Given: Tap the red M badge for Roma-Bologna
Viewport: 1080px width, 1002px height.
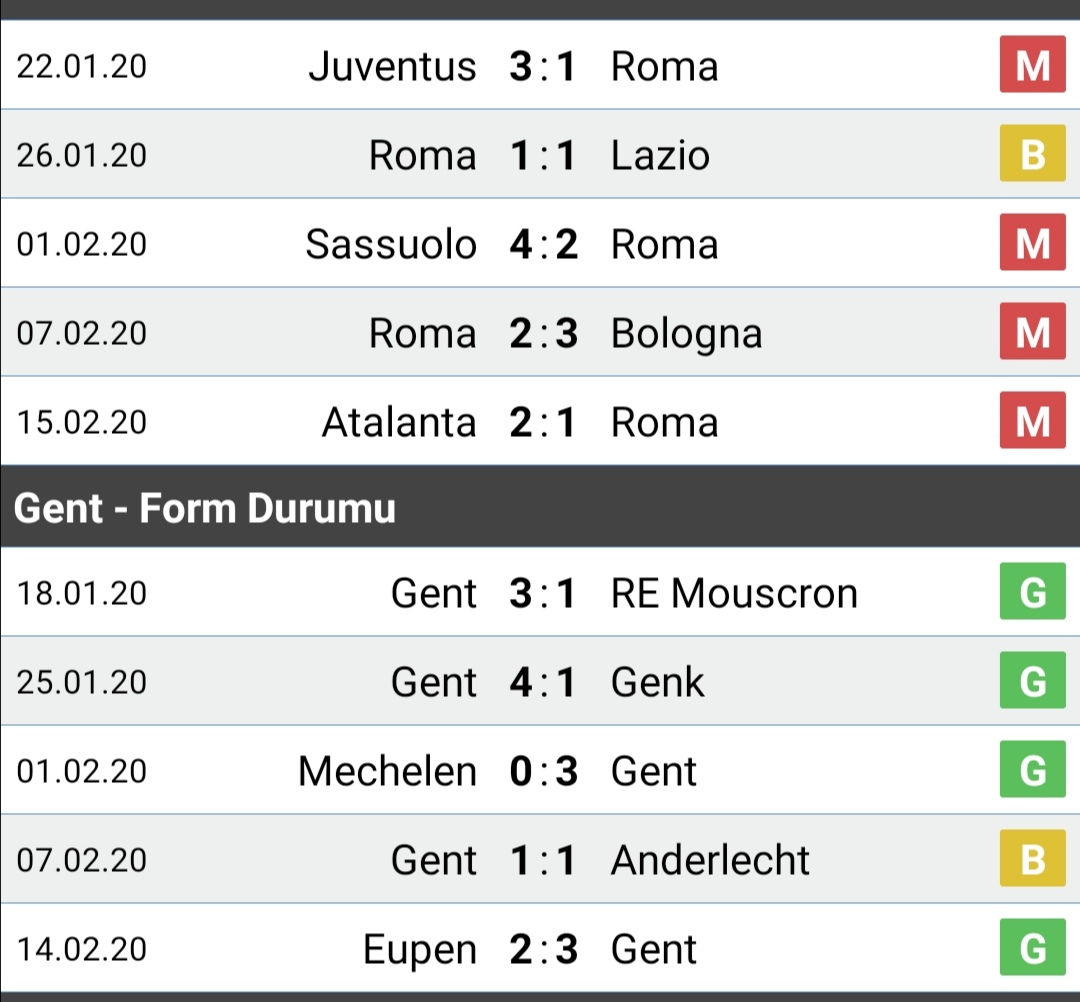Looking at the screenshot, I should [1032, 331].
